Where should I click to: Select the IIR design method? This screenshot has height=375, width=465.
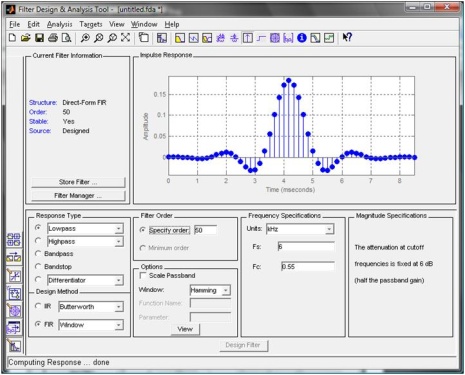[x=43, y=306]
